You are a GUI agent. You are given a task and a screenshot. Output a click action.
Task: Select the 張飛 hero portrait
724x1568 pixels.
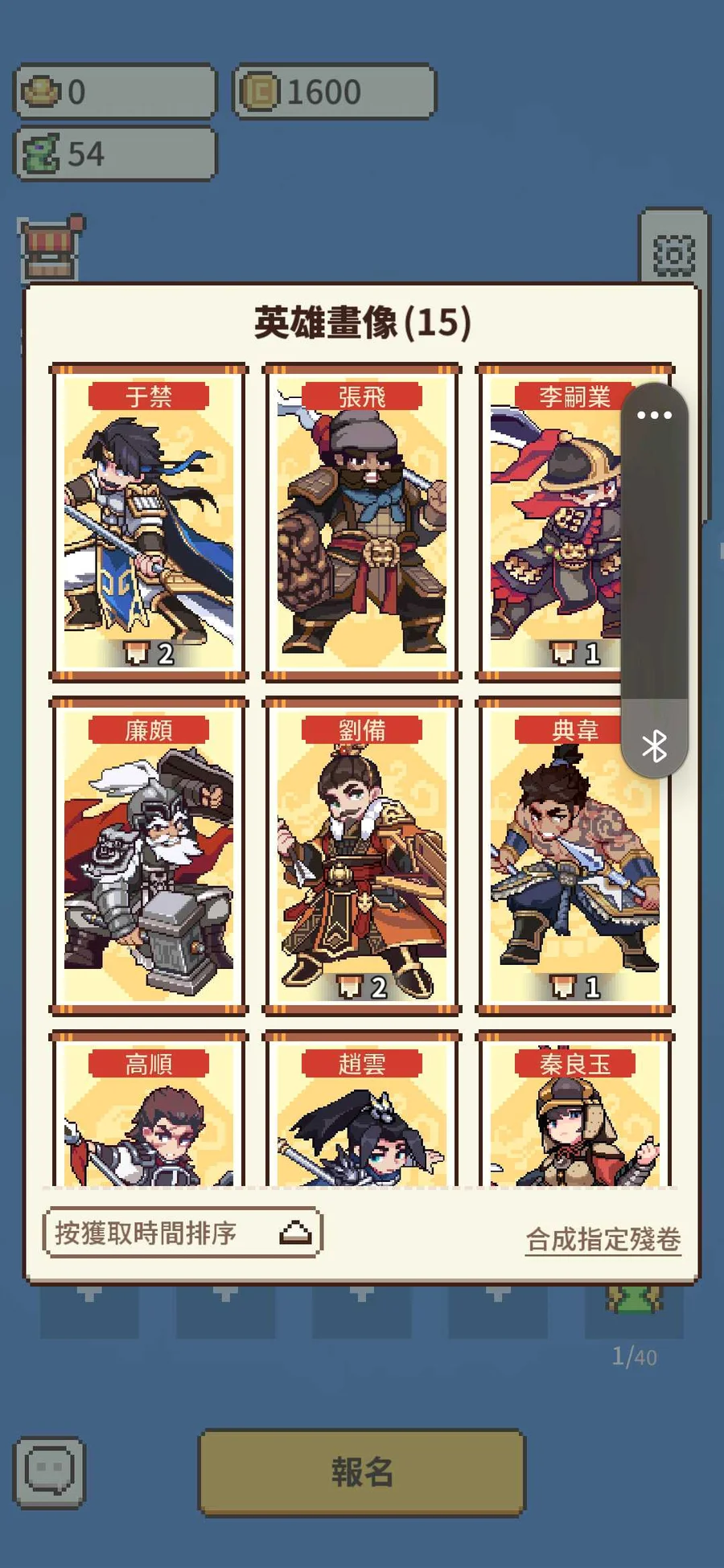(362, 523)
